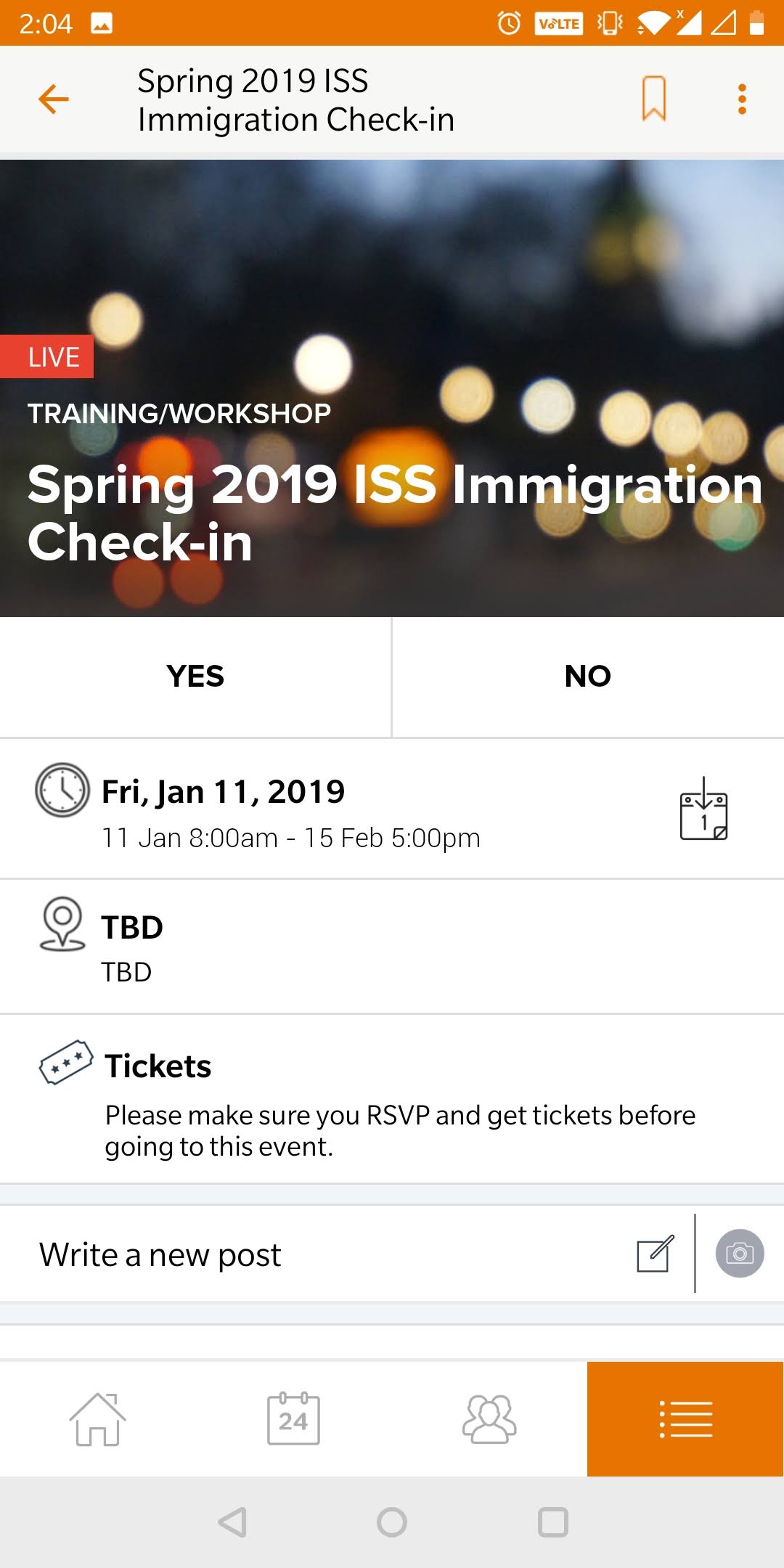Tap the camera icon to attach photo

[740, 1254]
